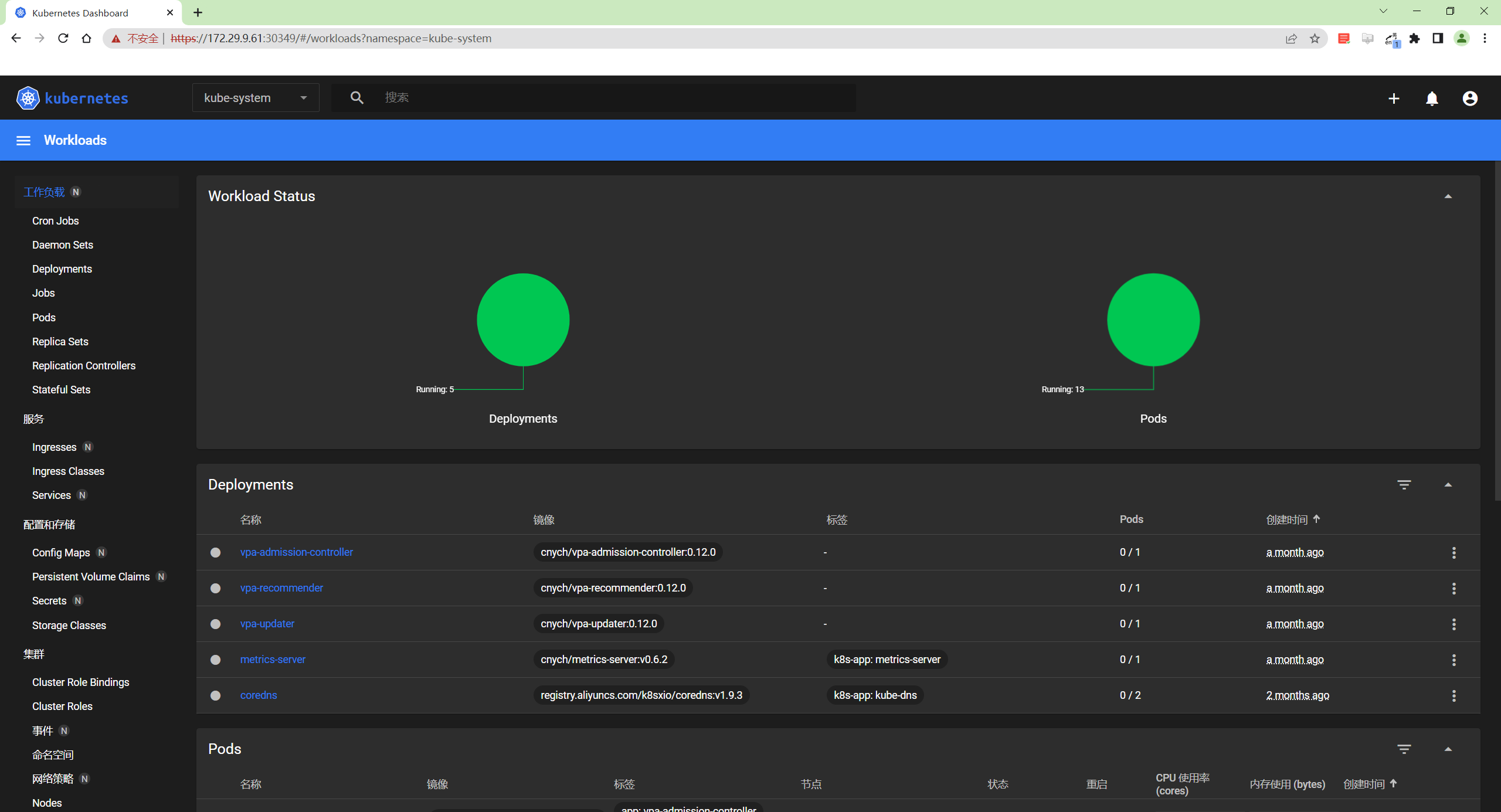Open the notifications bell

[1432, 98]
